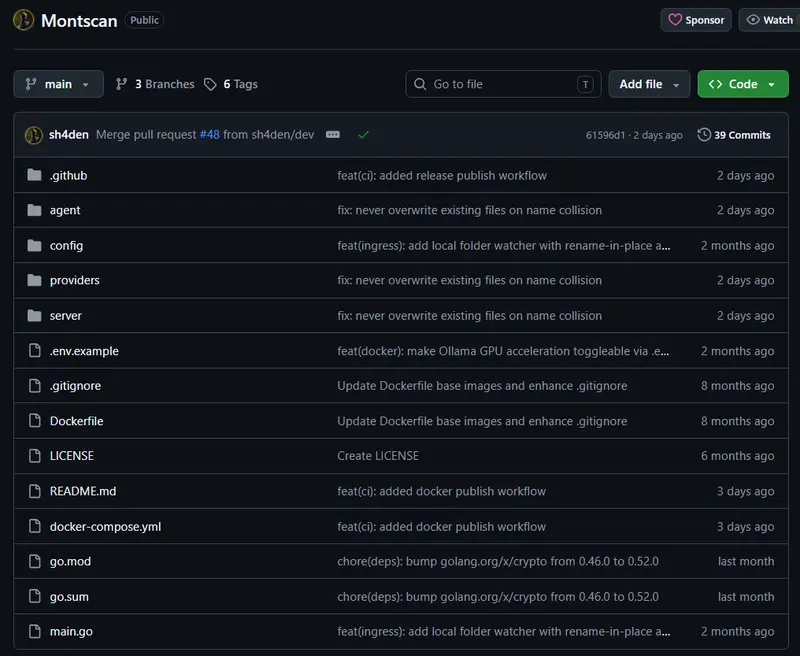Open commit message 'Create LICENSE'

tap(378, 456)
